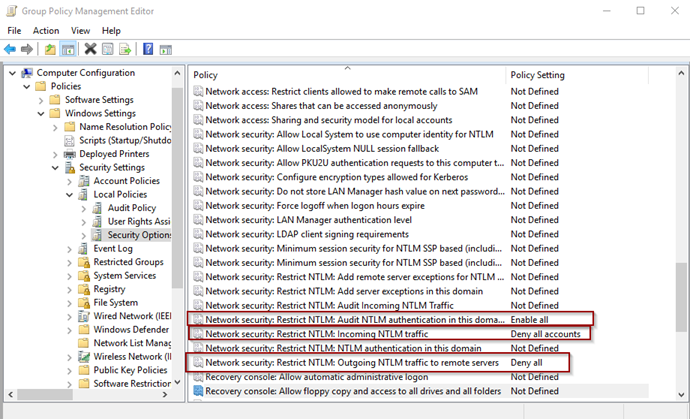This screenshot has width=690, height=419.
Task: Click the Registry locked folder icon
Action: point(84,289)
